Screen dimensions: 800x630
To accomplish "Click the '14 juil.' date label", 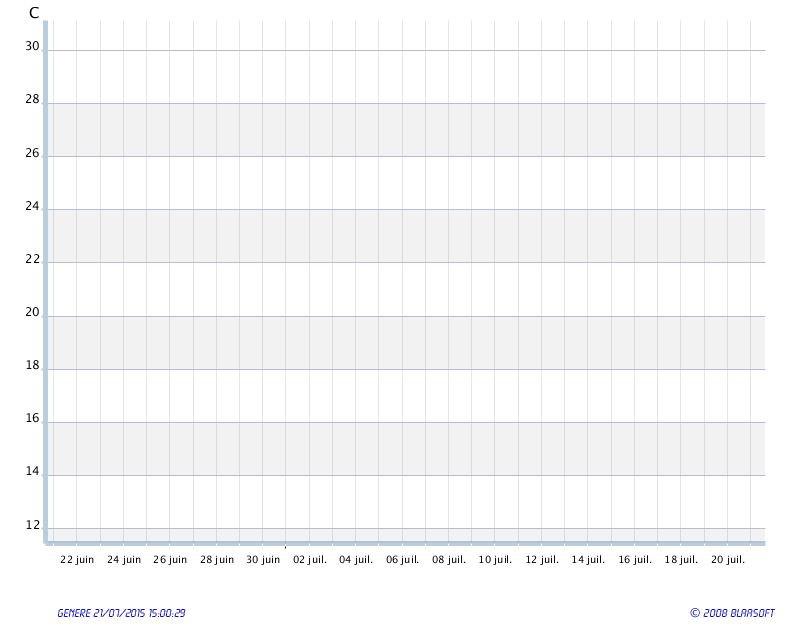I will 588,560.
